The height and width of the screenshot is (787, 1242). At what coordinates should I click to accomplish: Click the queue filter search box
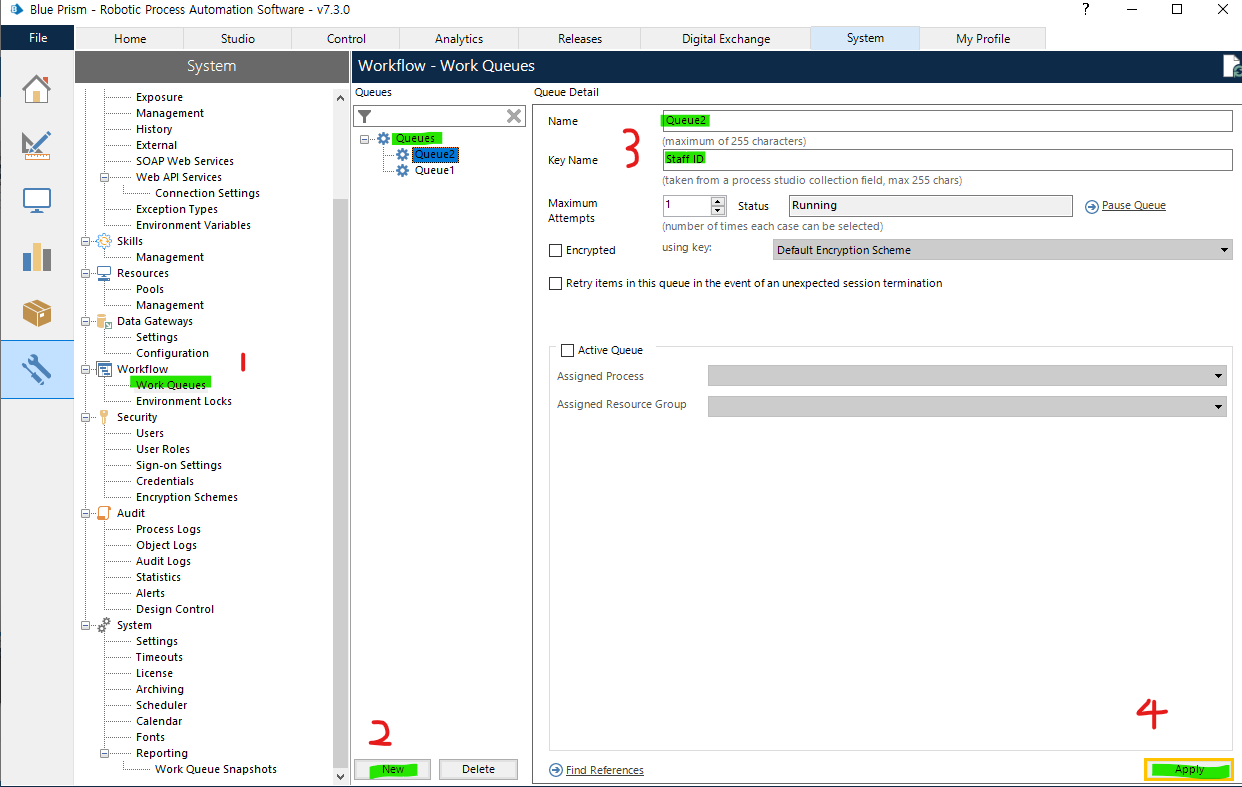pyautogui.click(x=438, y=116)
